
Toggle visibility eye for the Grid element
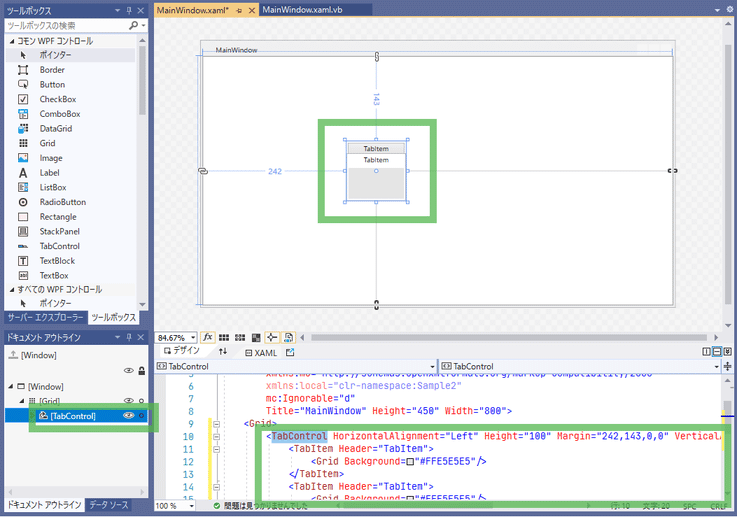(x=128, y=401)
